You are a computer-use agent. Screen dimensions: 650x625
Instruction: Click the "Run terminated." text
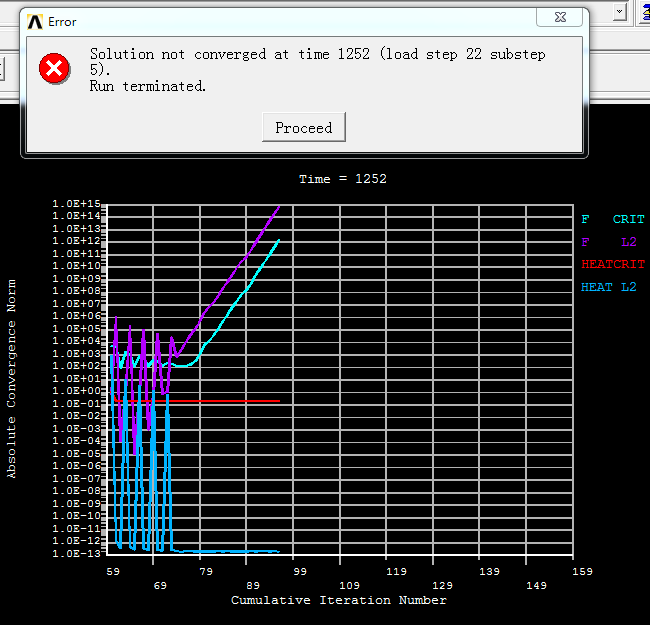(x=148, y=86)
